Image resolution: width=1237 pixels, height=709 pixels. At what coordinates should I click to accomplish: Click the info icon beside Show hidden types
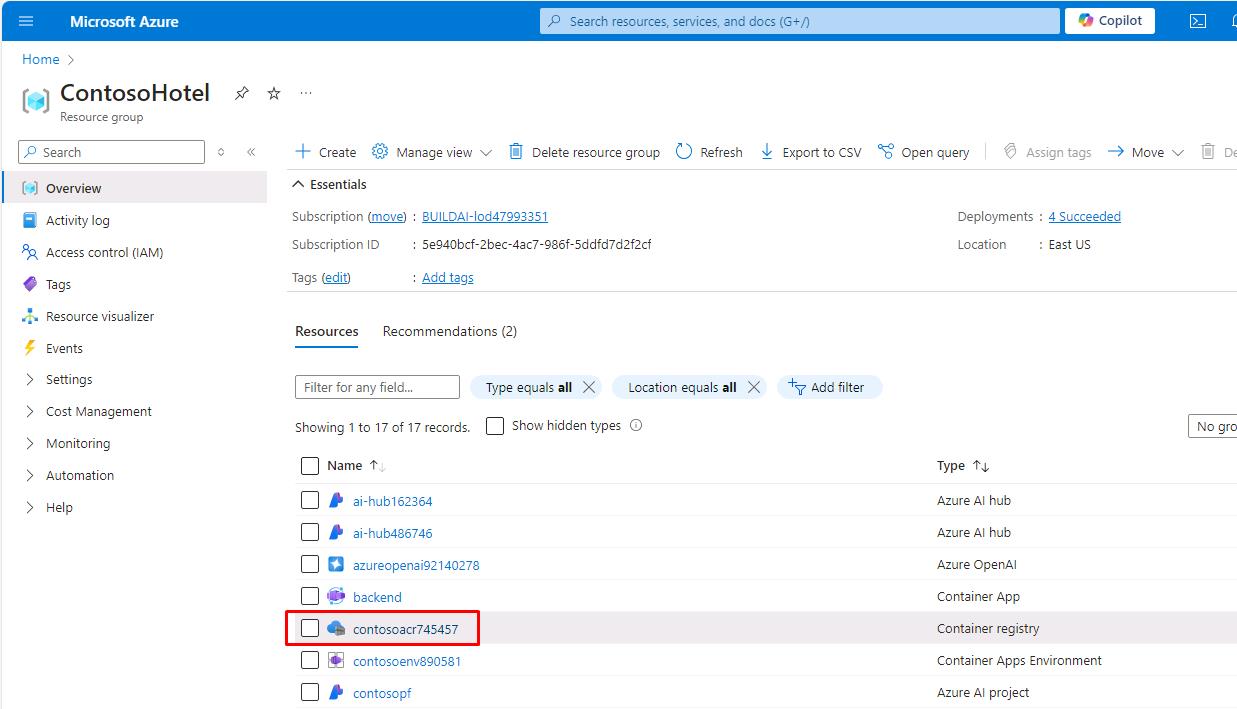[636, 425]
